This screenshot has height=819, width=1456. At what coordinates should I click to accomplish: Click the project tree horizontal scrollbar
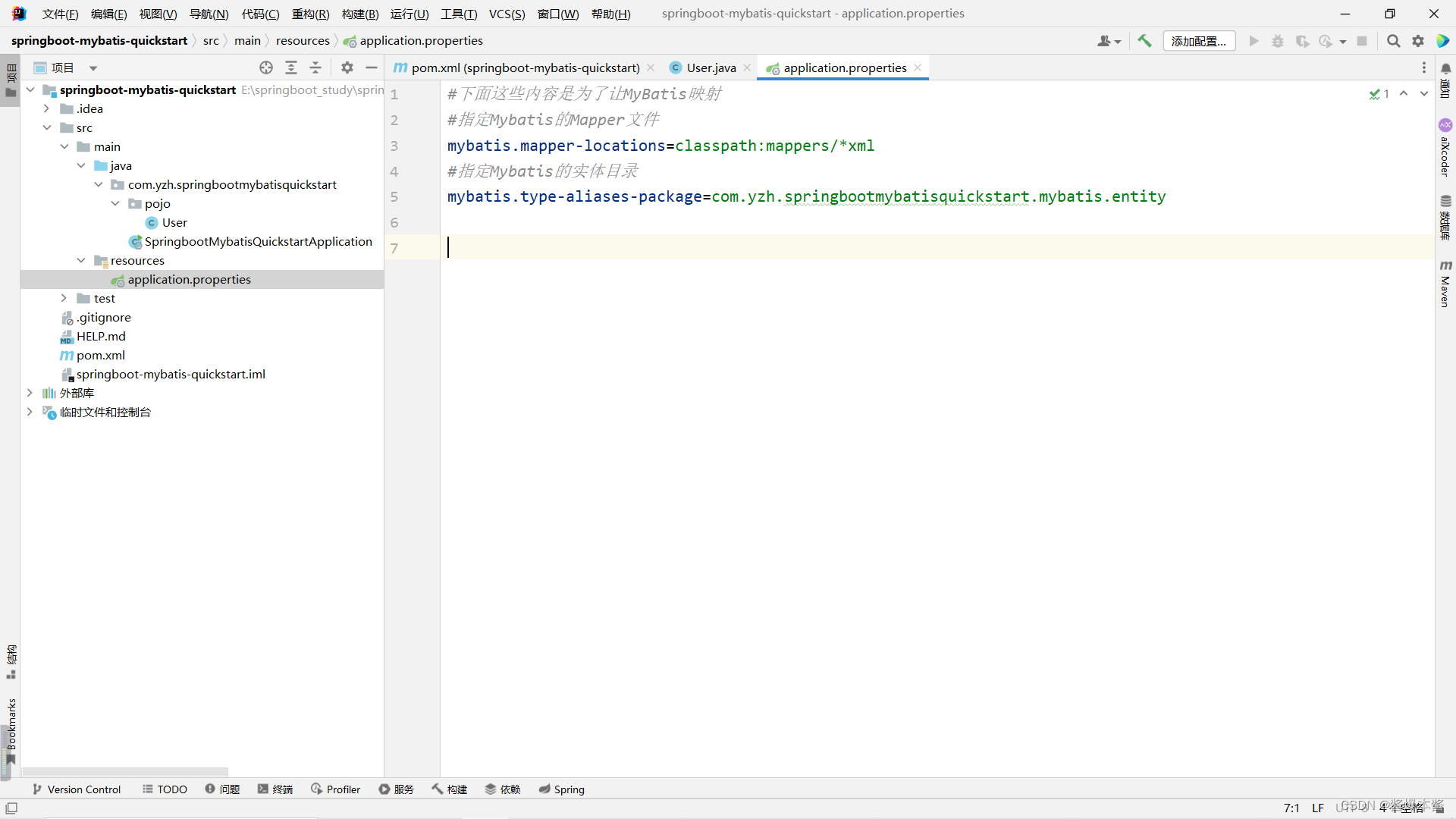click(125, 771)
